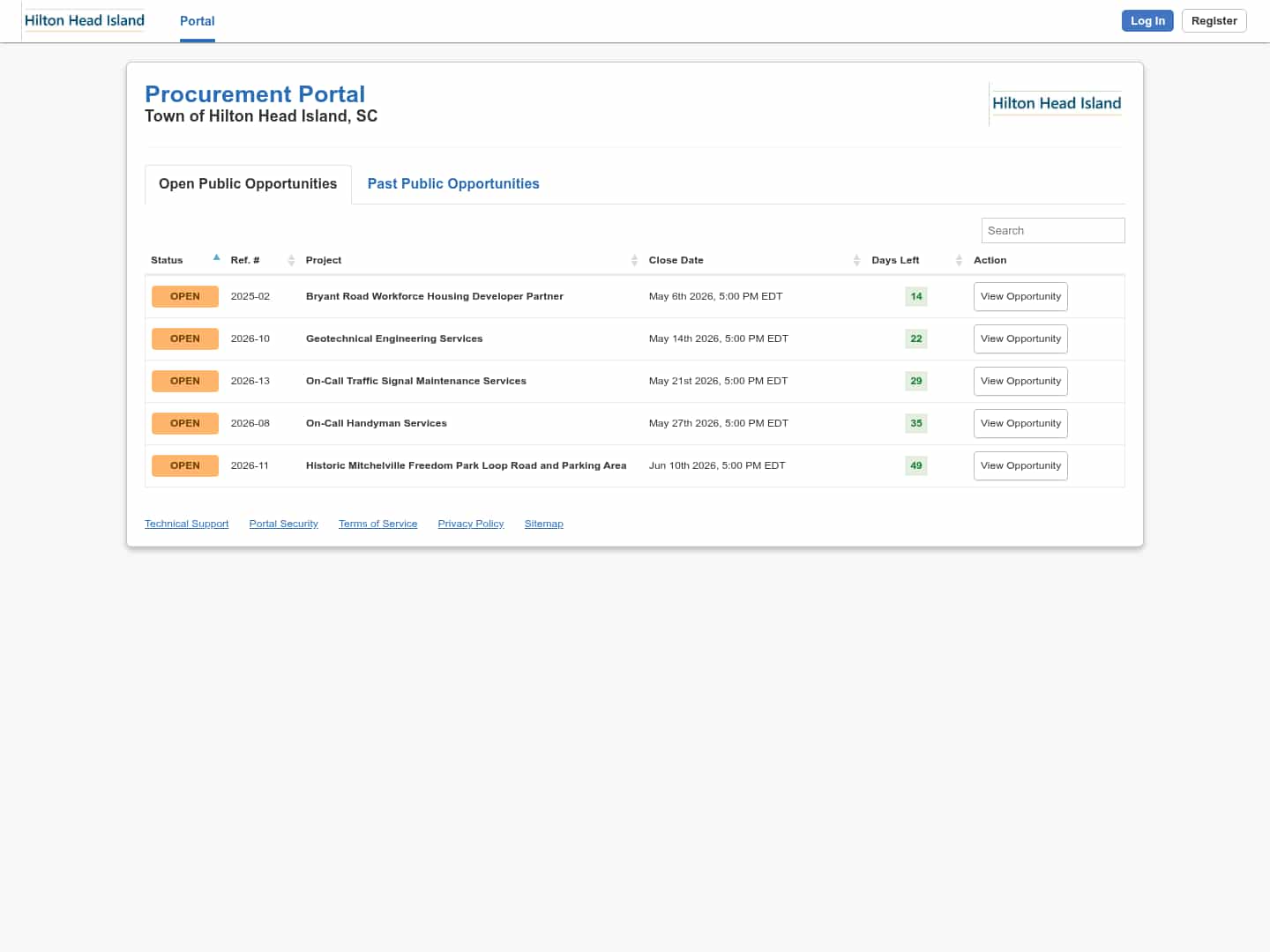Open the Privacy Policy link
The height and width of the screenshot is (952, 1270).
point(470,524)
